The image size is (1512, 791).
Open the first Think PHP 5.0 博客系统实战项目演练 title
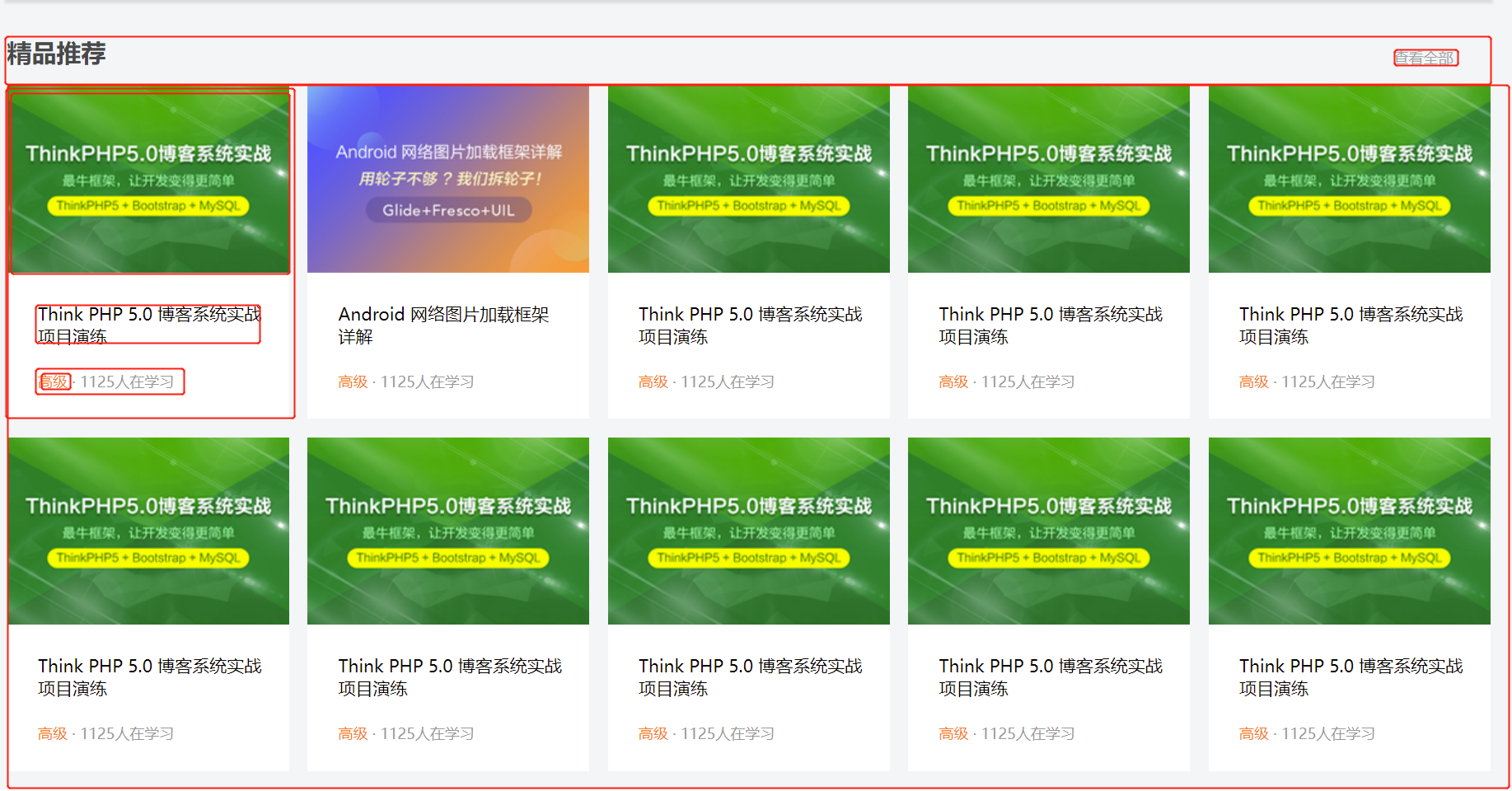pos(148,325)
